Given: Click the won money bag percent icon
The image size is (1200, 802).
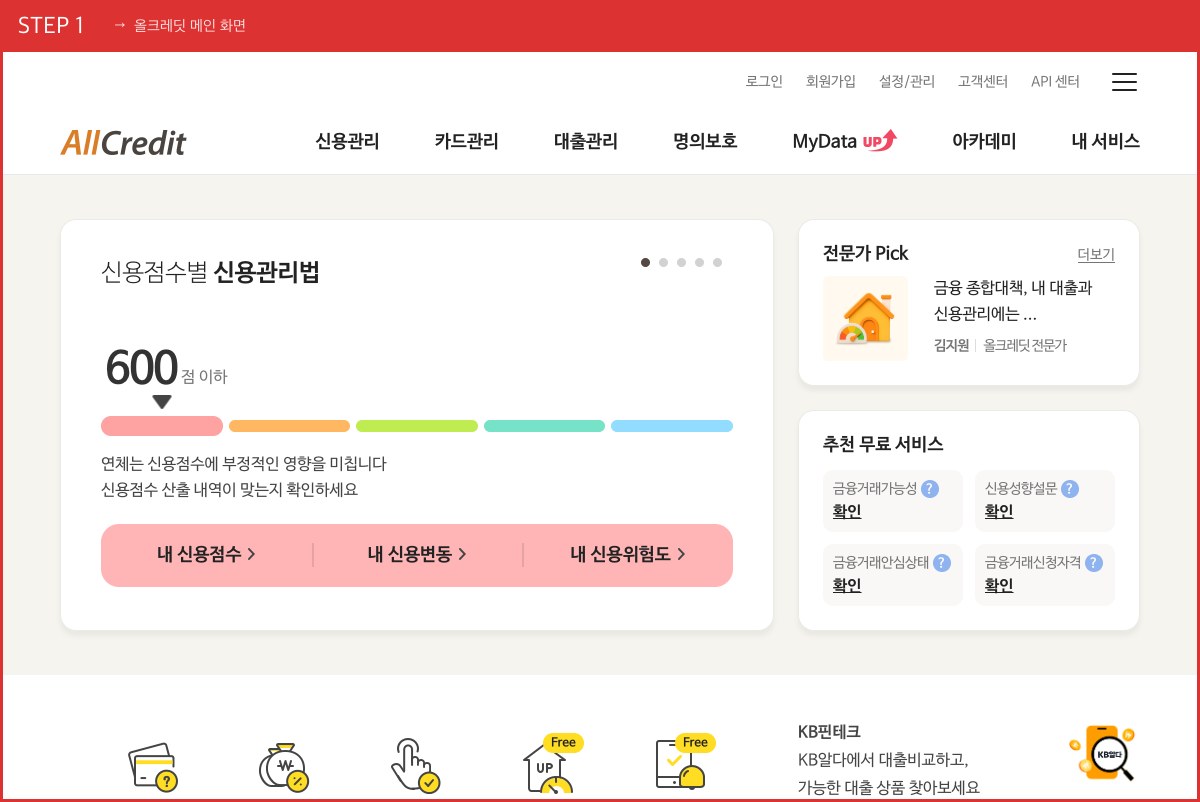Looking at the screenshot, I should click(283, 768).
